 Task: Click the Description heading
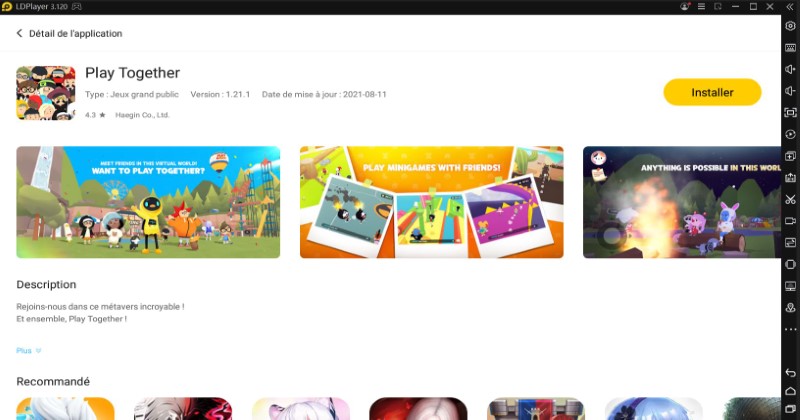tap(46, 285)
